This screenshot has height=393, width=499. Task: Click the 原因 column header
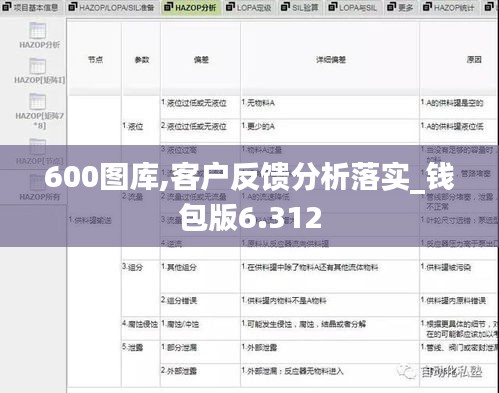(474, 60)
